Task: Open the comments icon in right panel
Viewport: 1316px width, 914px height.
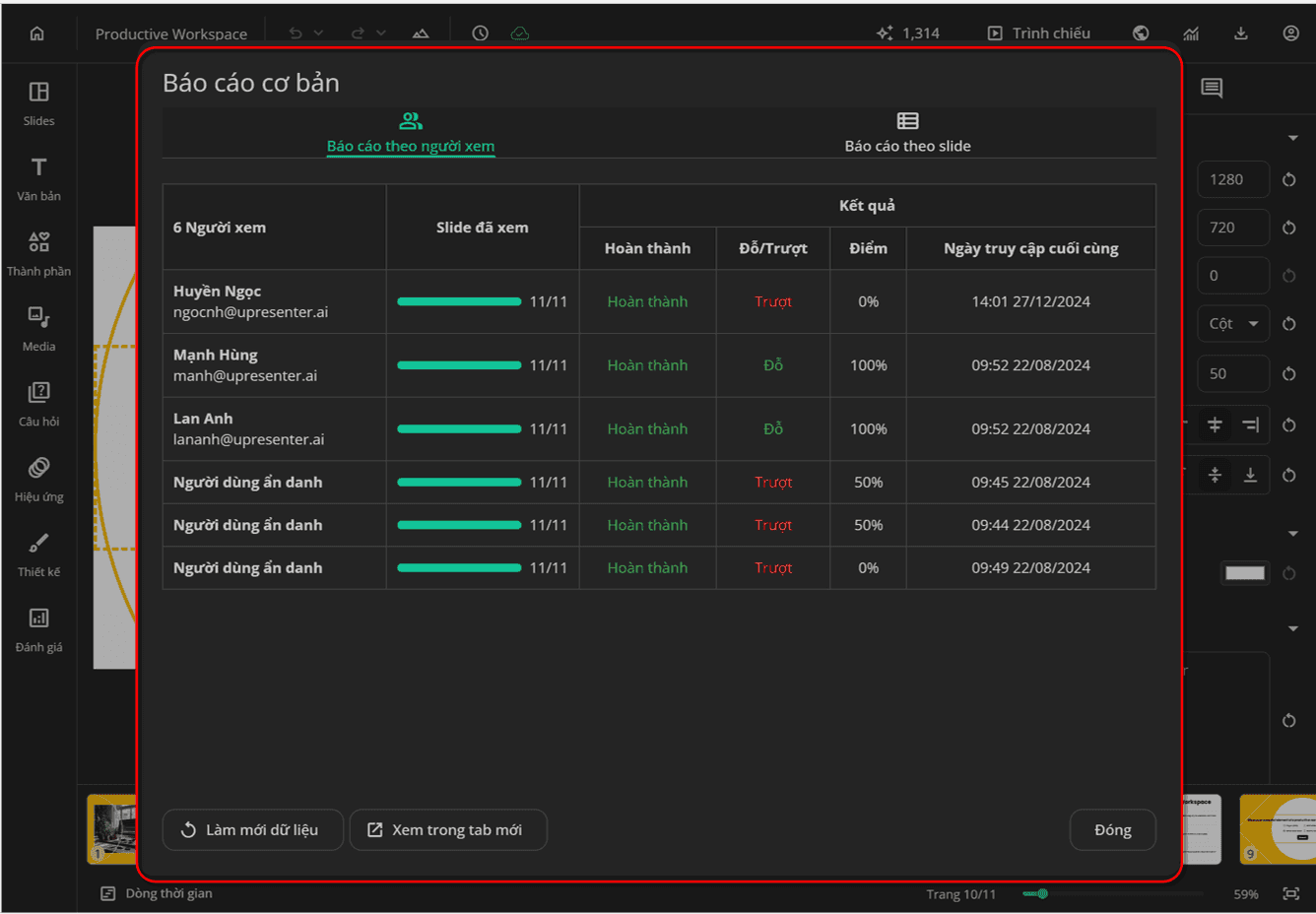Action: pos(1212,88)
